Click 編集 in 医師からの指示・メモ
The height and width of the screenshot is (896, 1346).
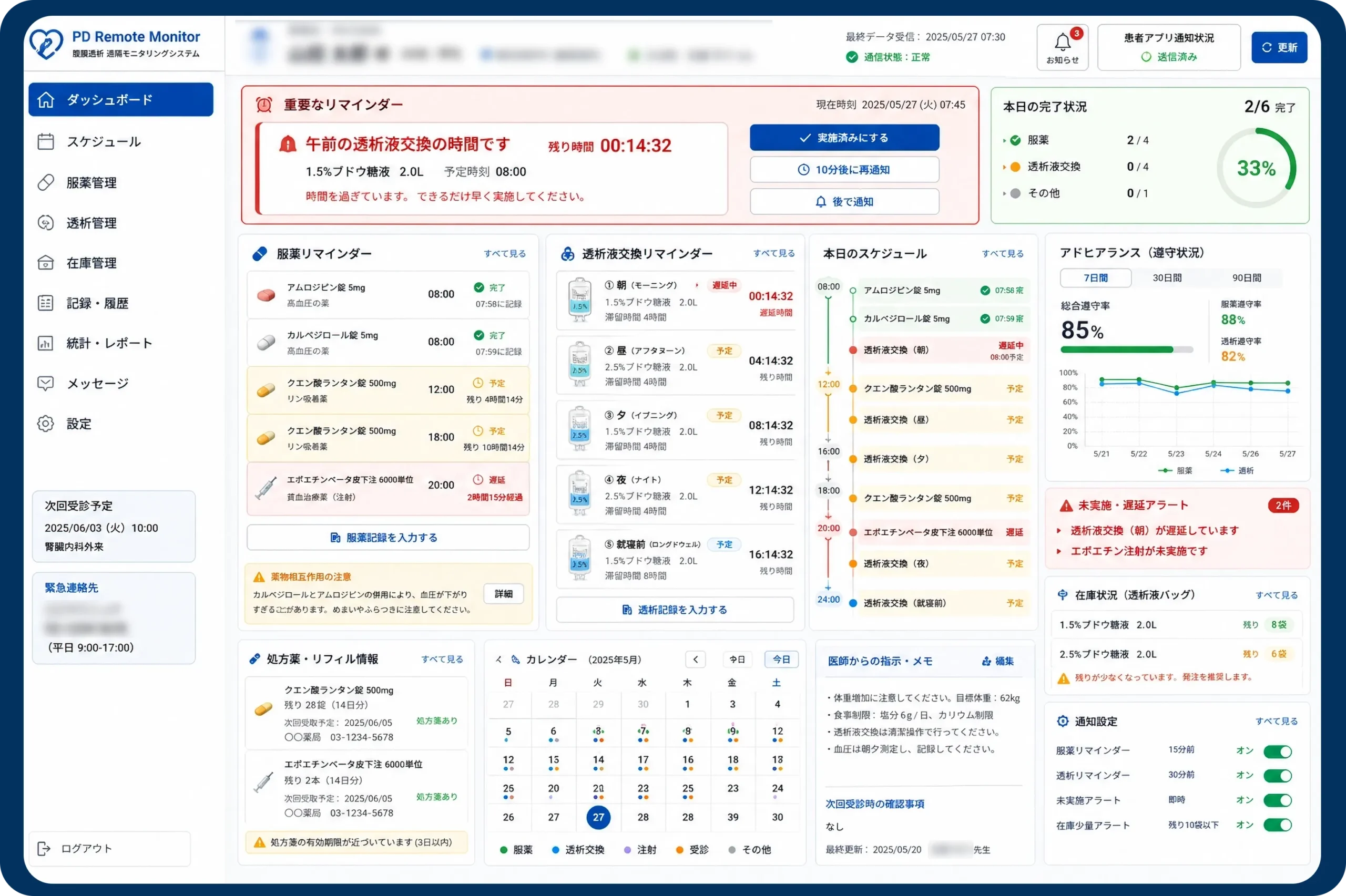tap(997, 661)
